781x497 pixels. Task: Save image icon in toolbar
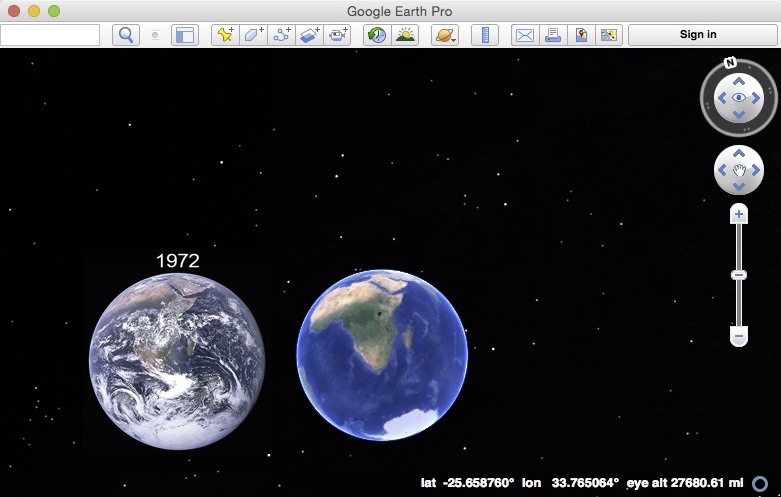click(581, 35)
